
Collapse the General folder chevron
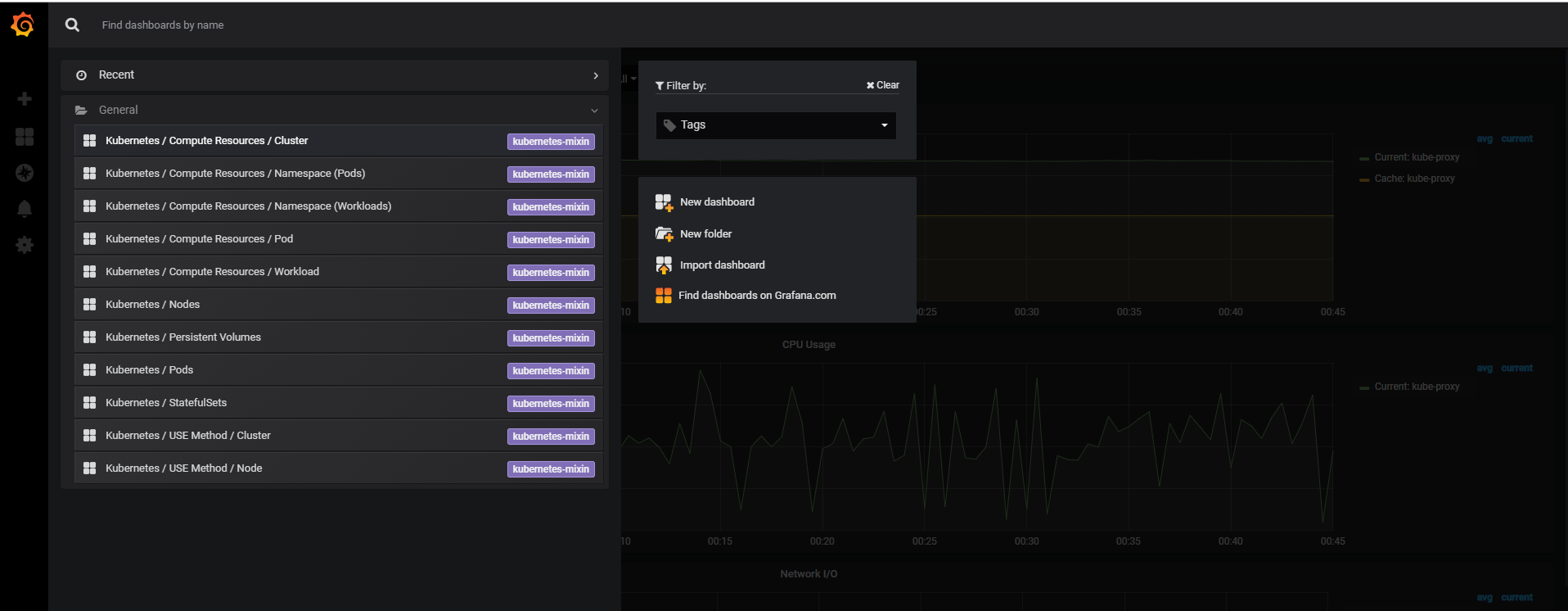coord(594,111)
